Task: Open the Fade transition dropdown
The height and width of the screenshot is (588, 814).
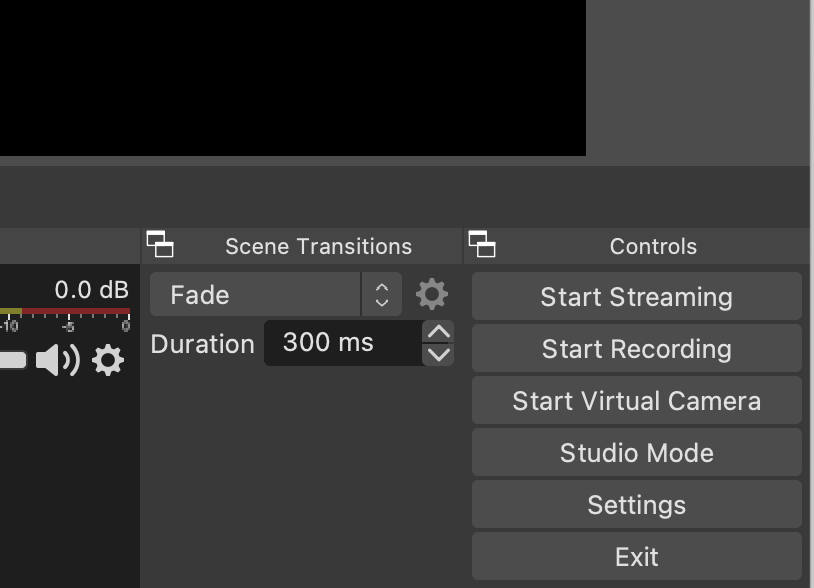Action: click(x=275, y=295)
